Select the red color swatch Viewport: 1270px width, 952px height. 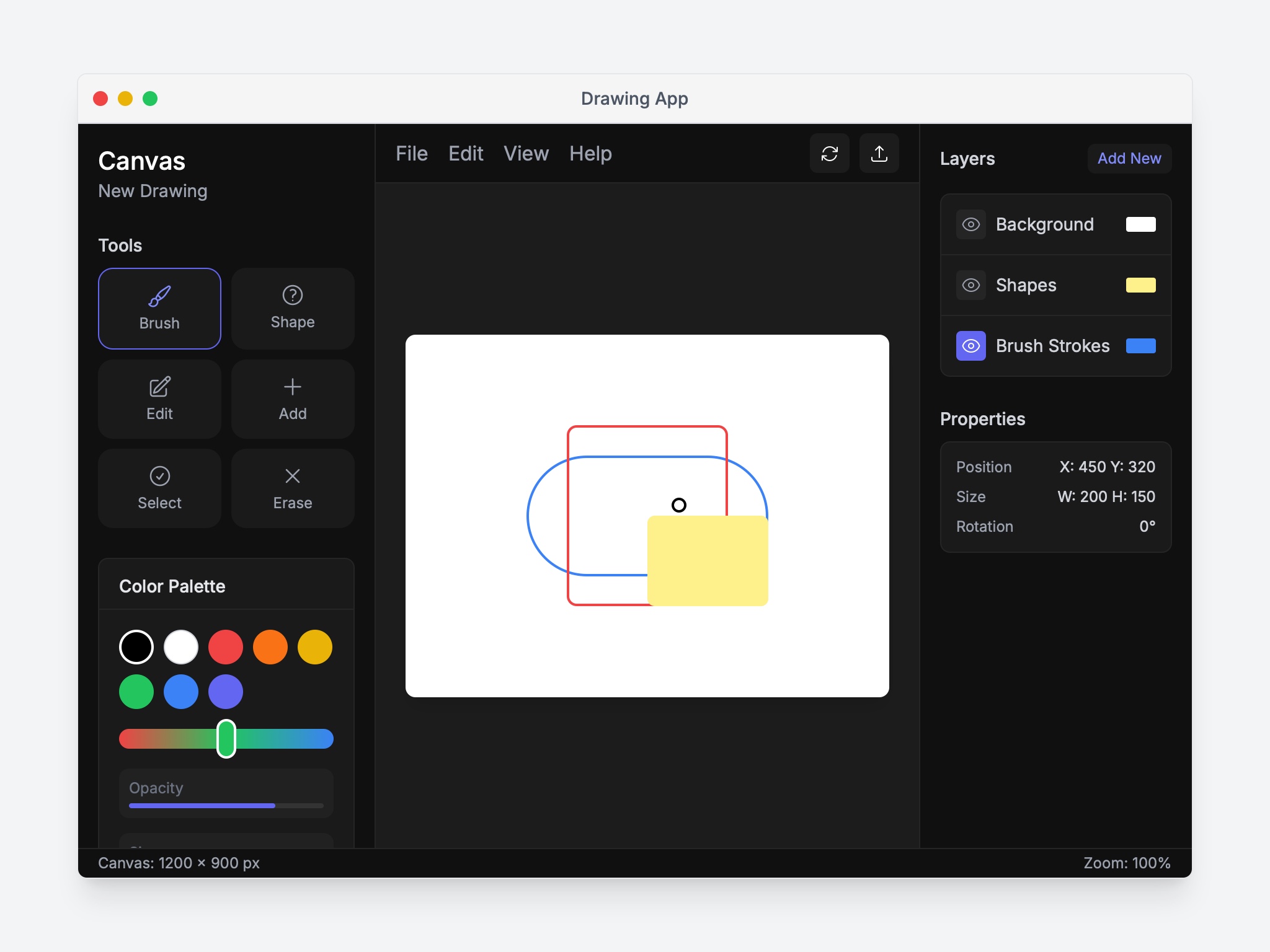[x=225, y=647]
